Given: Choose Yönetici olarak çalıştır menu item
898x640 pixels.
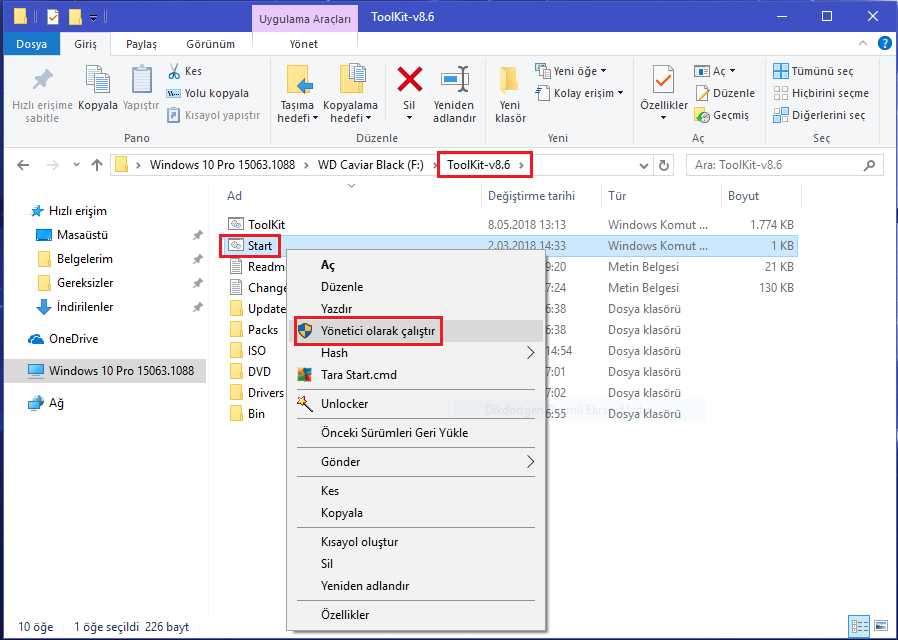Looking at the screenshot, I should coord(416,331).
